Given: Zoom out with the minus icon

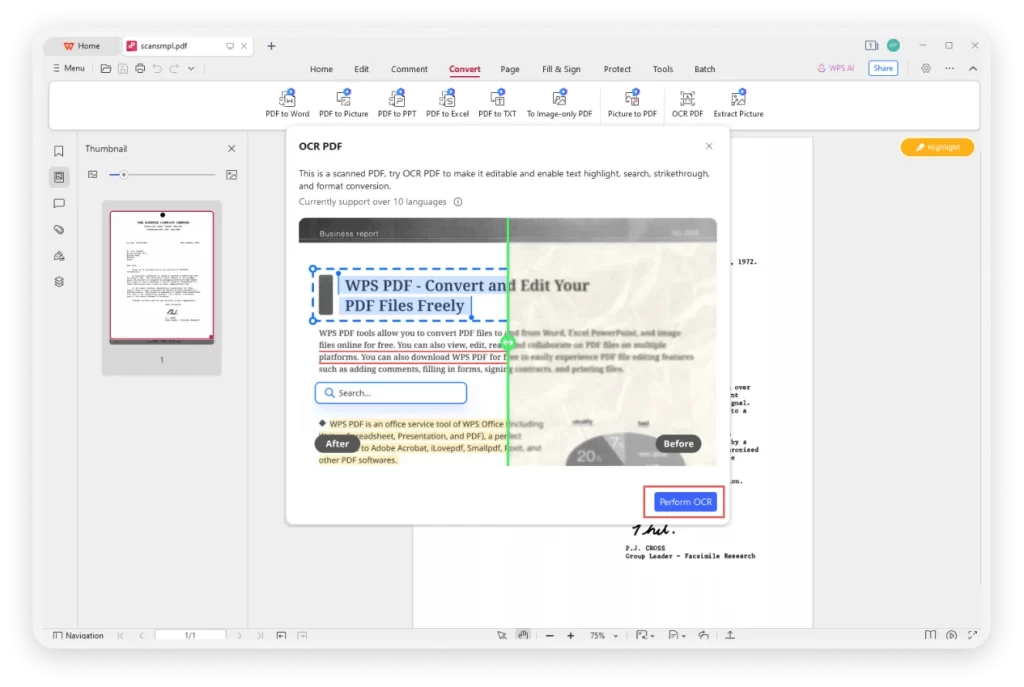Looking at the screenshot, I should tap(549, 635).
